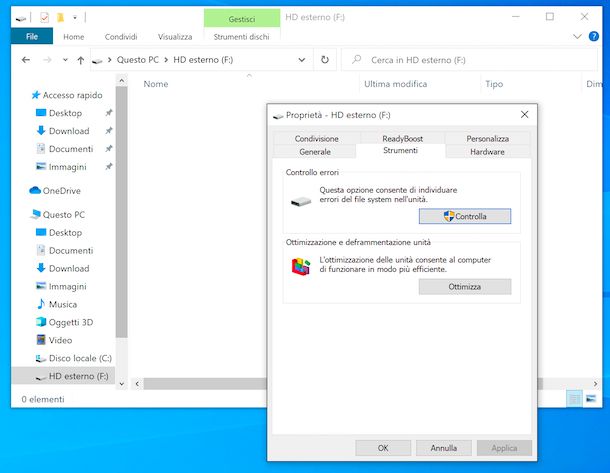Click the pin icon next to Documenti
The image size is (610, 473).
pos(109,148)
